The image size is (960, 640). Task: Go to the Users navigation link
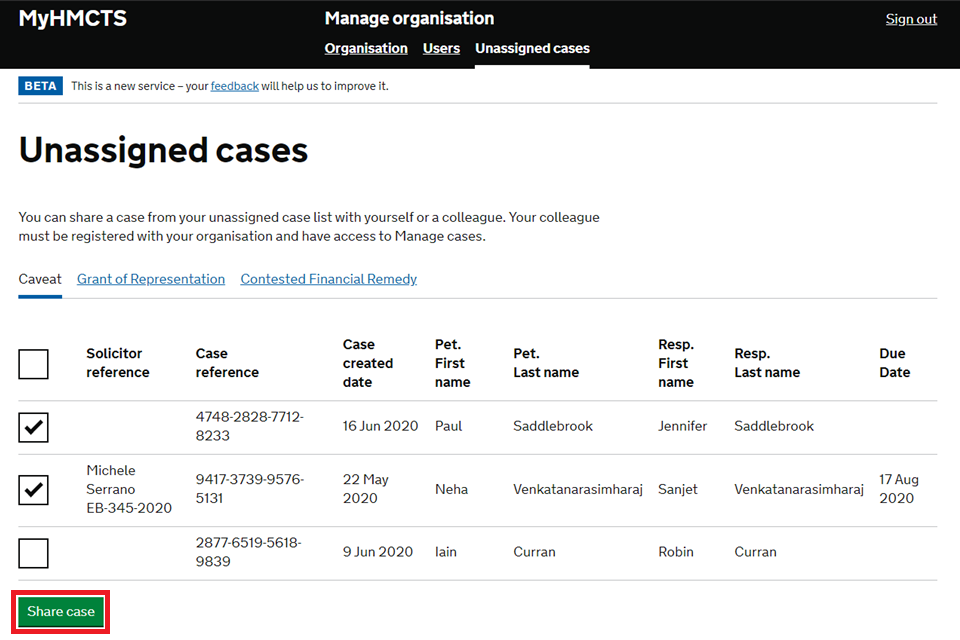pos(441,48)
